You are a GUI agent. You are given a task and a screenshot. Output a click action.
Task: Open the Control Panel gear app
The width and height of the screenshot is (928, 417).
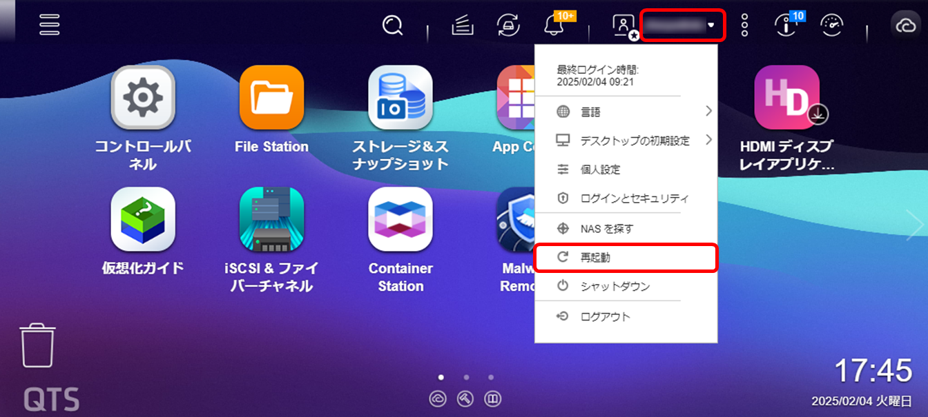click(x=143, y=98)
